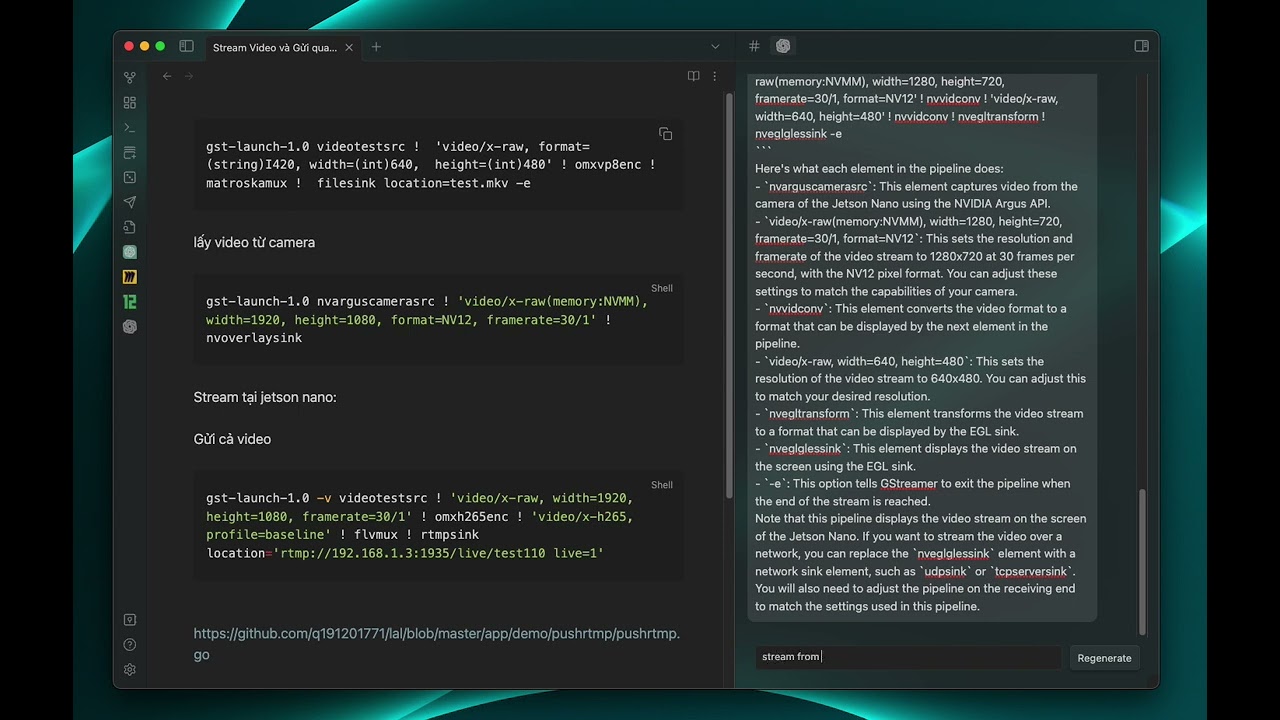Select the ChatGPT tab in right sidebar
Image resolution: width=1280 pixels, height=720 pixels.
pyautogui.click(x=783, y=46)
